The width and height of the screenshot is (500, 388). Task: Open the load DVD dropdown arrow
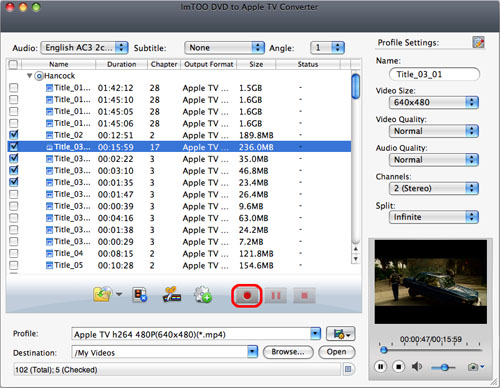[119, 294]
